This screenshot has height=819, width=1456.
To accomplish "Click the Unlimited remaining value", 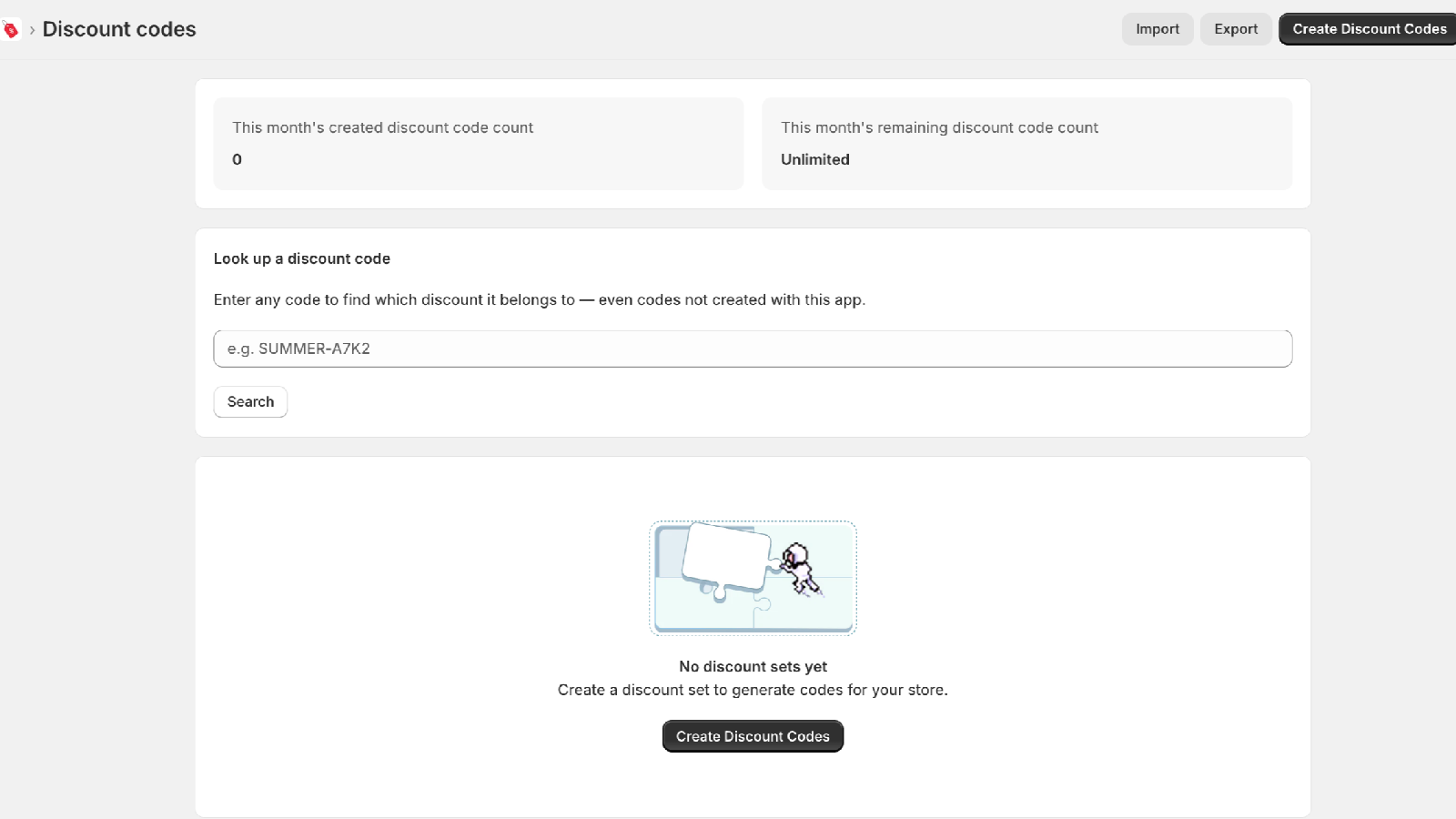I will click(x=815, y=159).
